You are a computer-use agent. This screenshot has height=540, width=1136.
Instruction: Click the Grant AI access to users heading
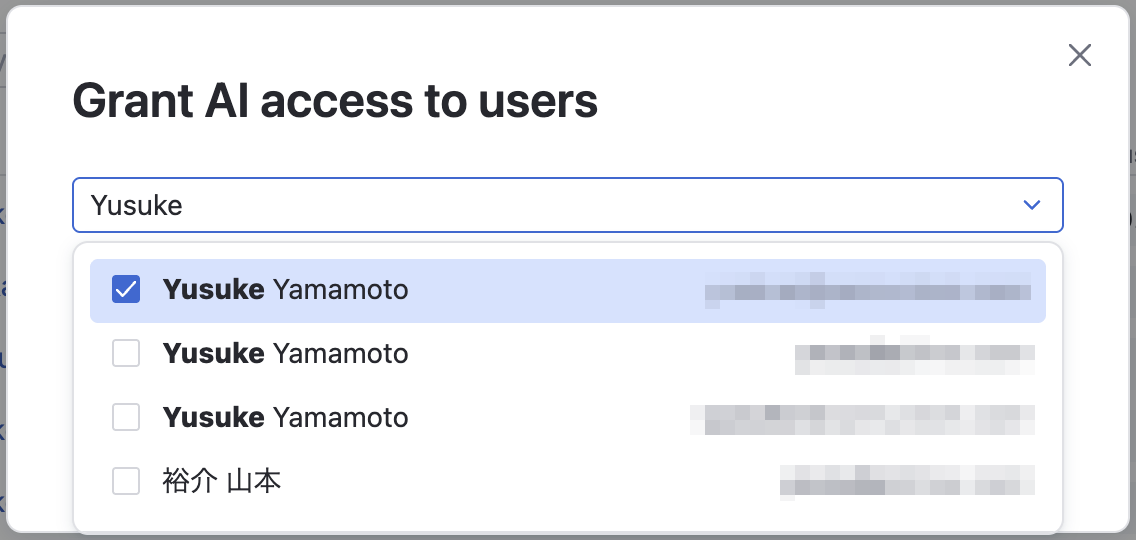(335, 101)
